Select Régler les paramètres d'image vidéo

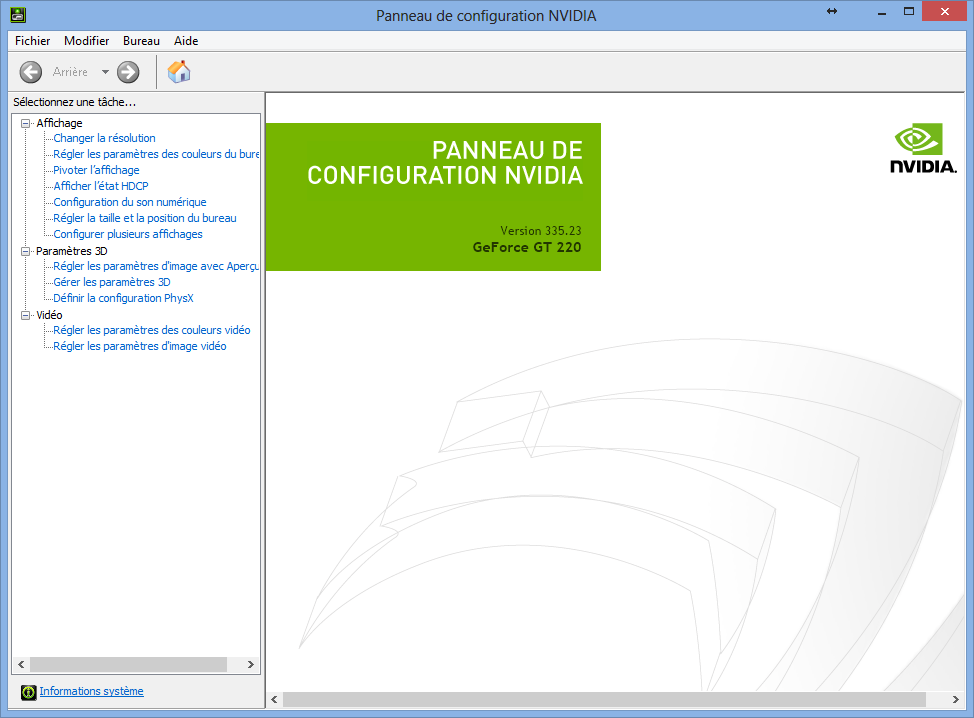tap(140, 346)
